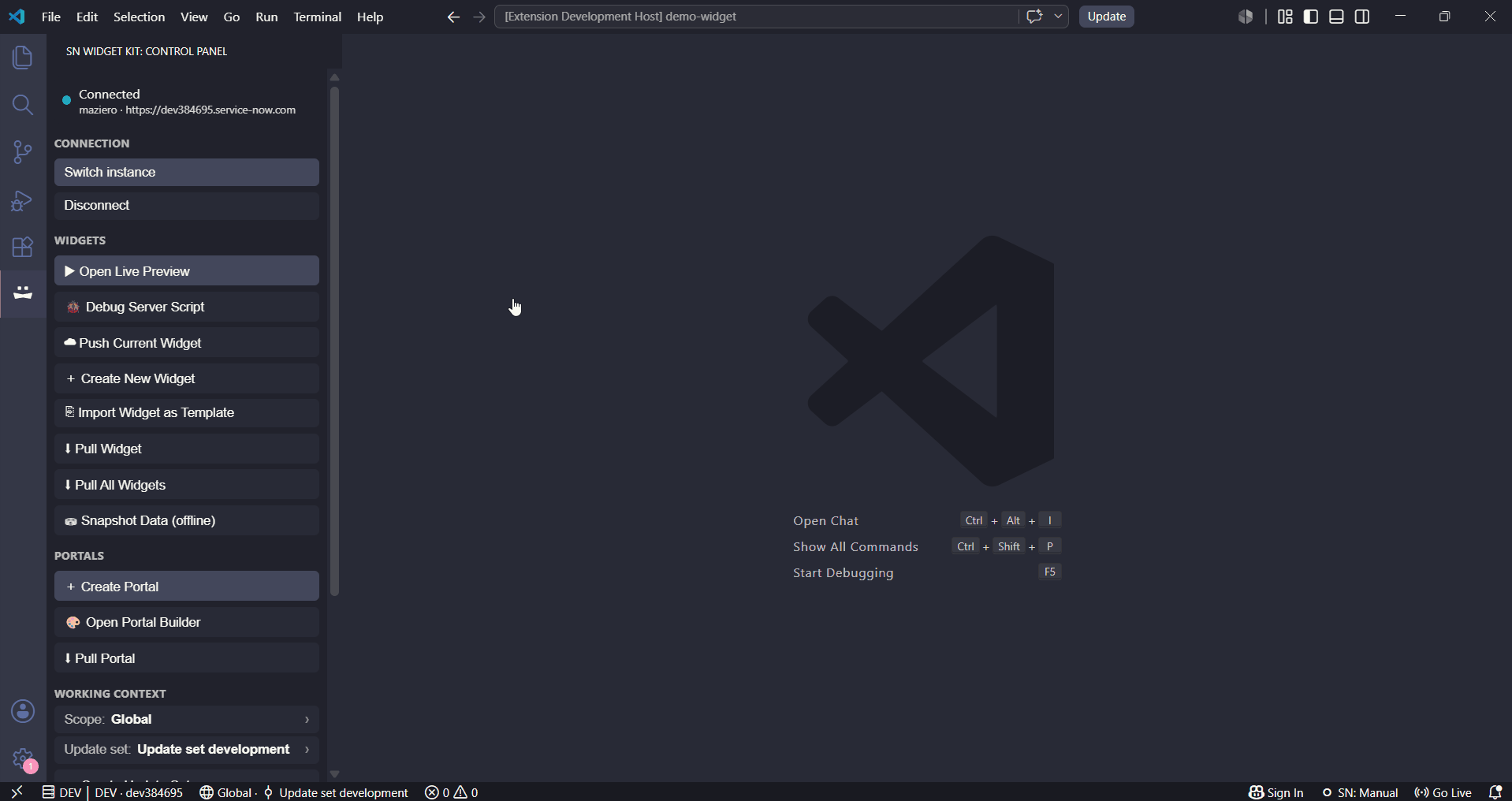Toggle Secondary Side Bar visibility
Screen dimensions: 1512x801
[1362, 17]
